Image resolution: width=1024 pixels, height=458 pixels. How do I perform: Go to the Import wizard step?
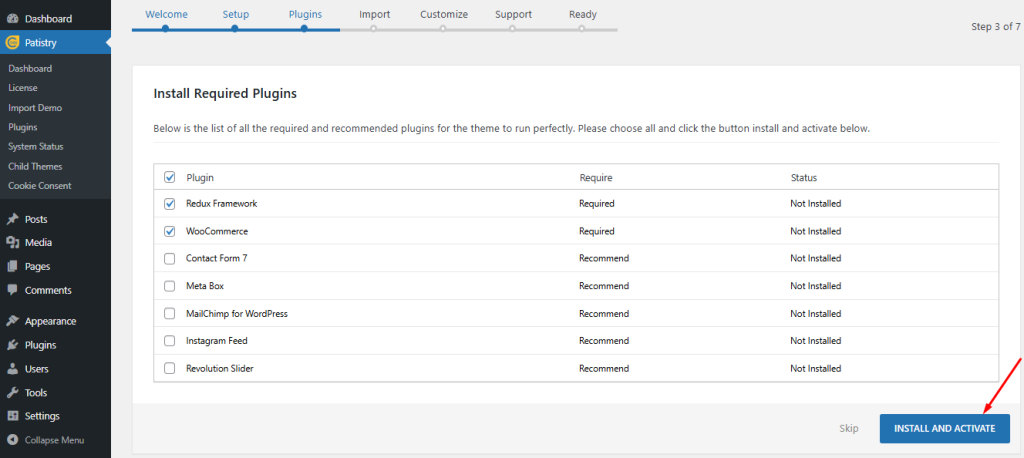[x=375, y=14]
